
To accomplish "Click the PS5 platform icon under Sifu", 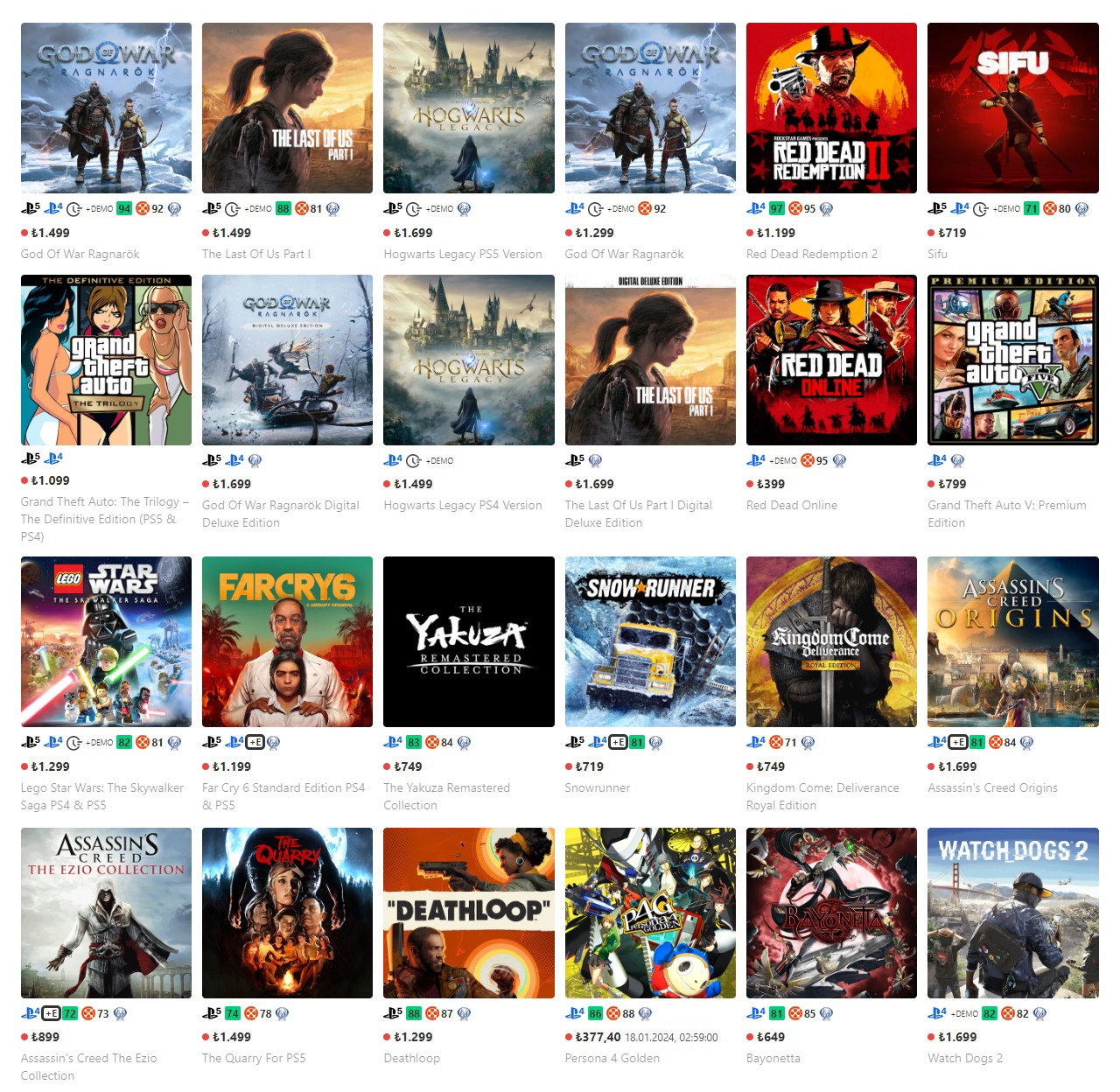I will 937,208.
